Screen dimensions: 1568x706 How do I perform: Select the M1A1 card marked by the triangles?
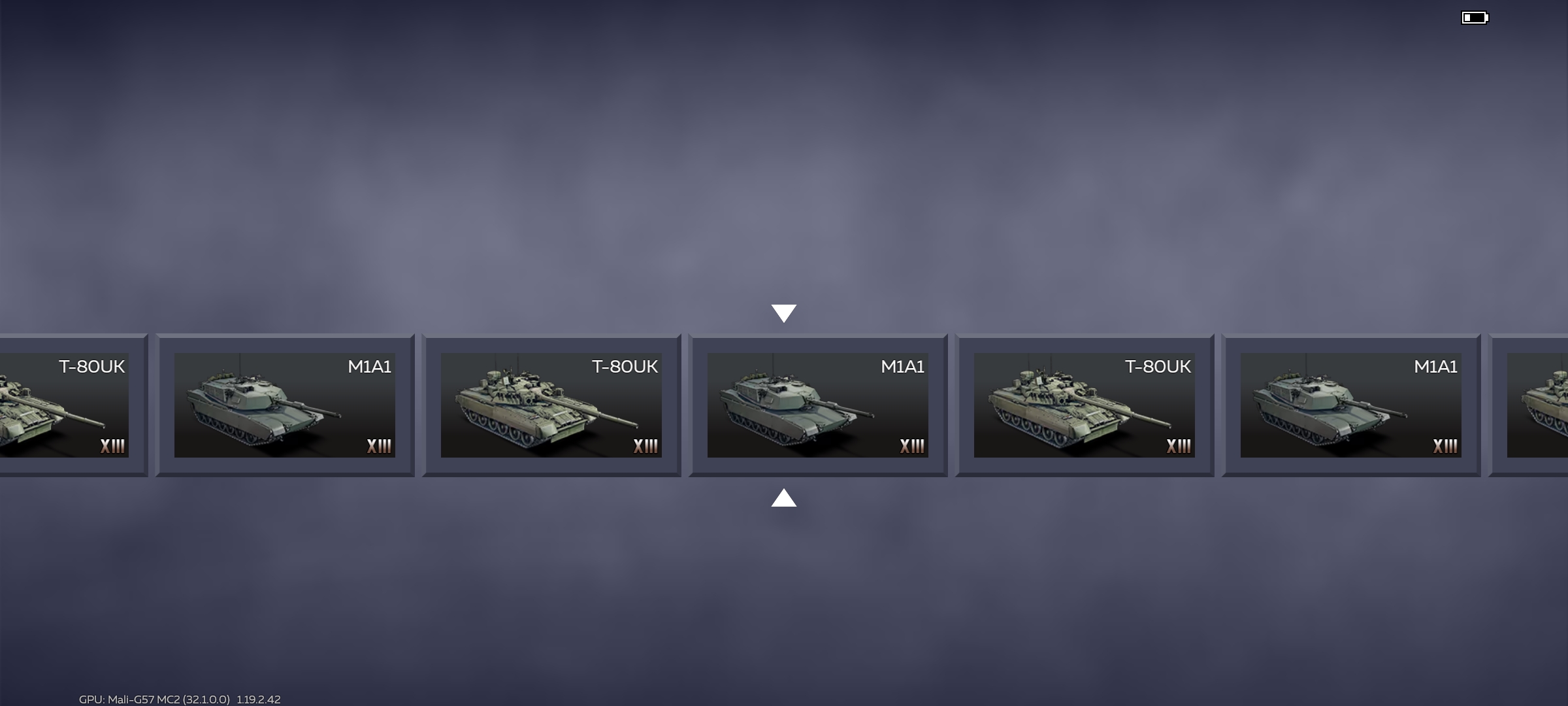pyautogui.click(x=818, y=405)
